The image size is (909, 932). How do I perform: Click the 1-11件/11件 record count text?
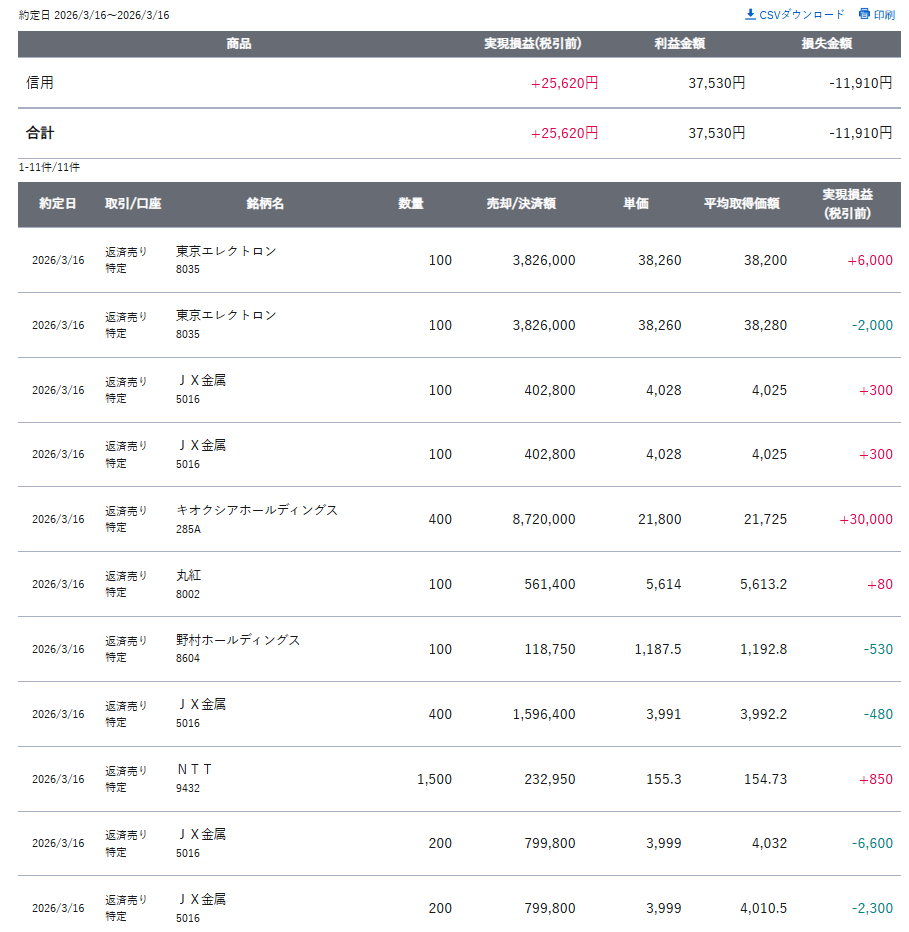(49, 167)
